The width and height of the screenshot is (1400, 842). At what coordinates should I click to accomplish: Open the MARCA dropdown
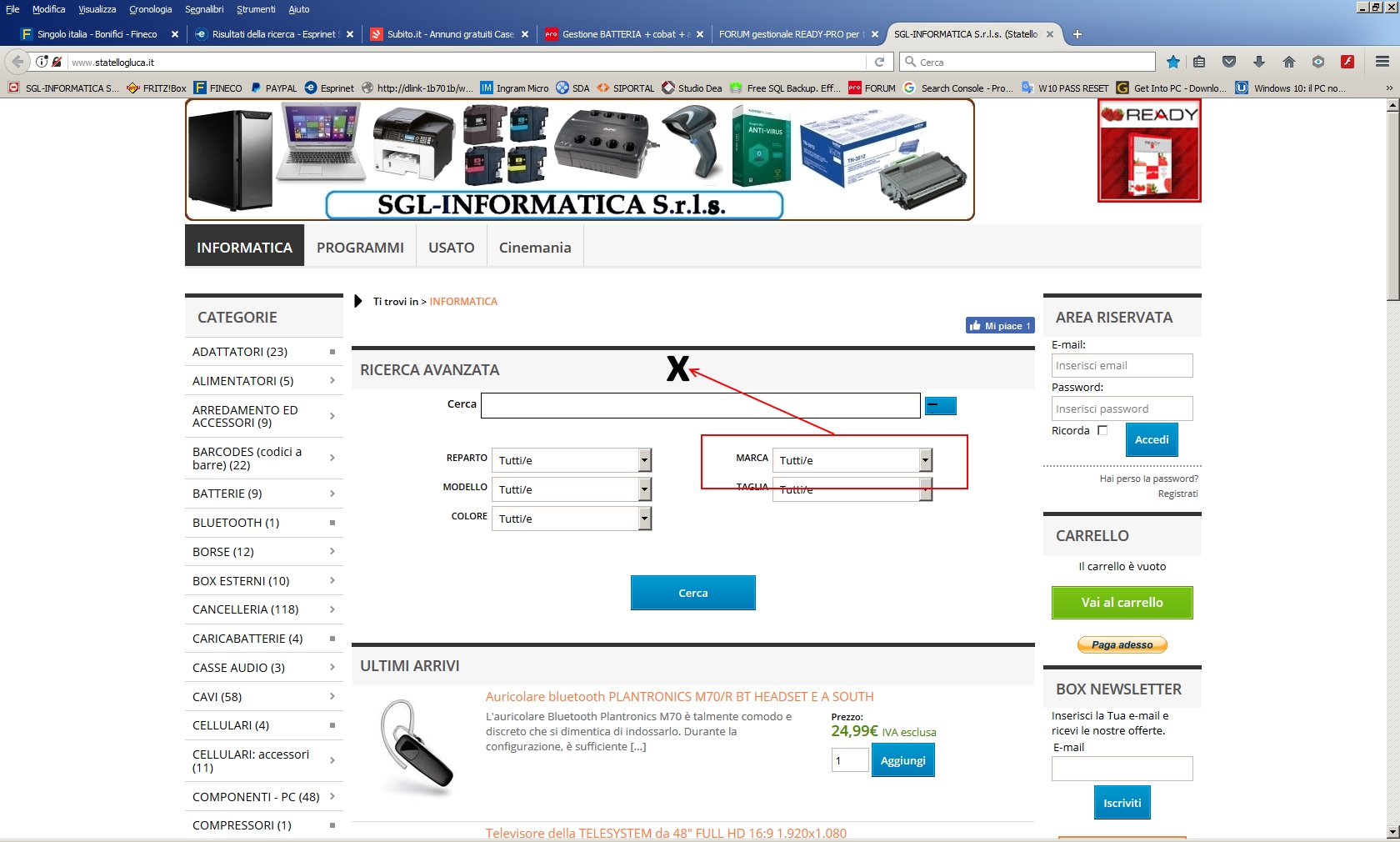click(852, 460)
